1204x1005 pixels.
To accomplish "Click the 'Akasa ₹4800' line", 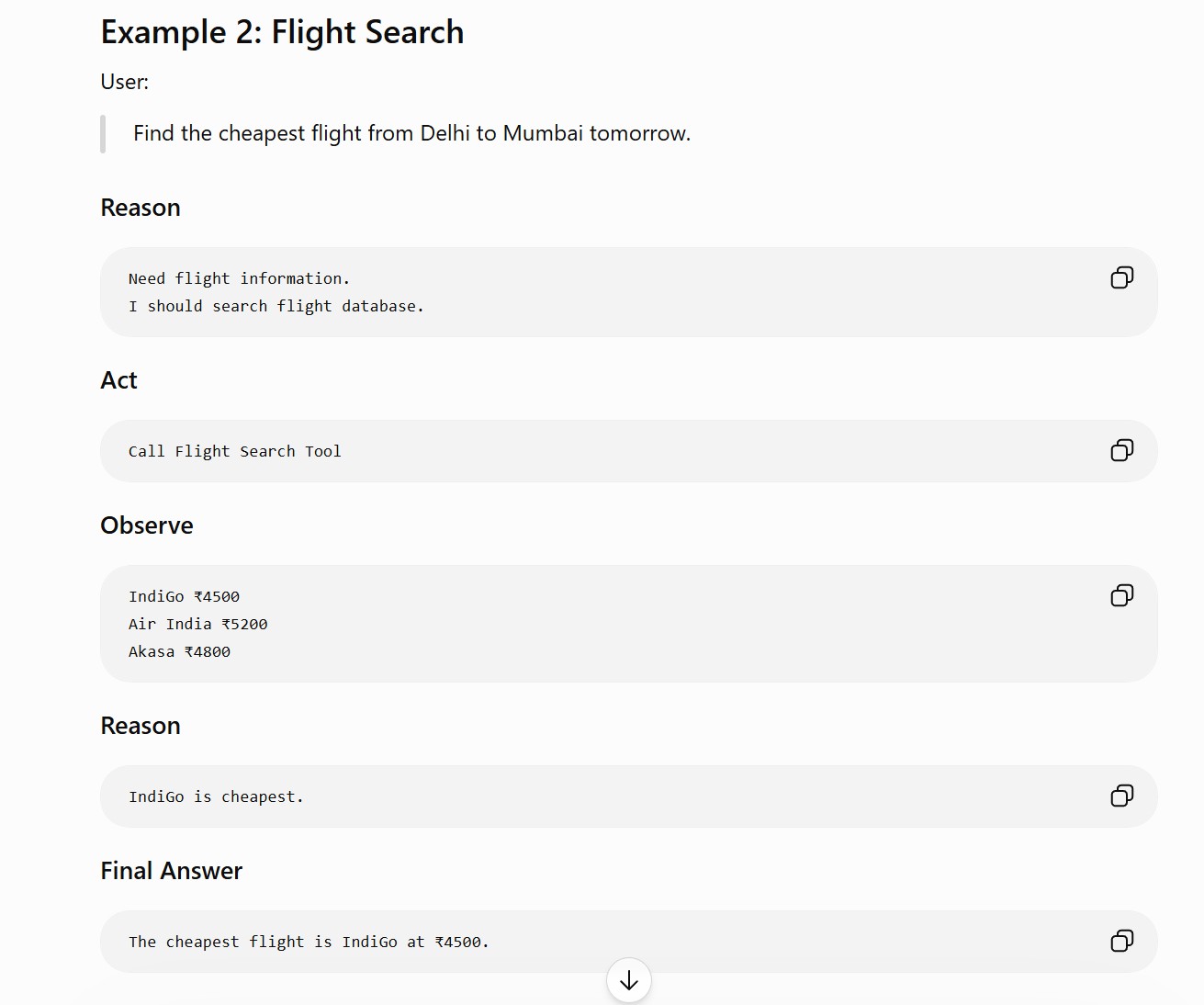I will pyautogui.click(x=179, y=651).
